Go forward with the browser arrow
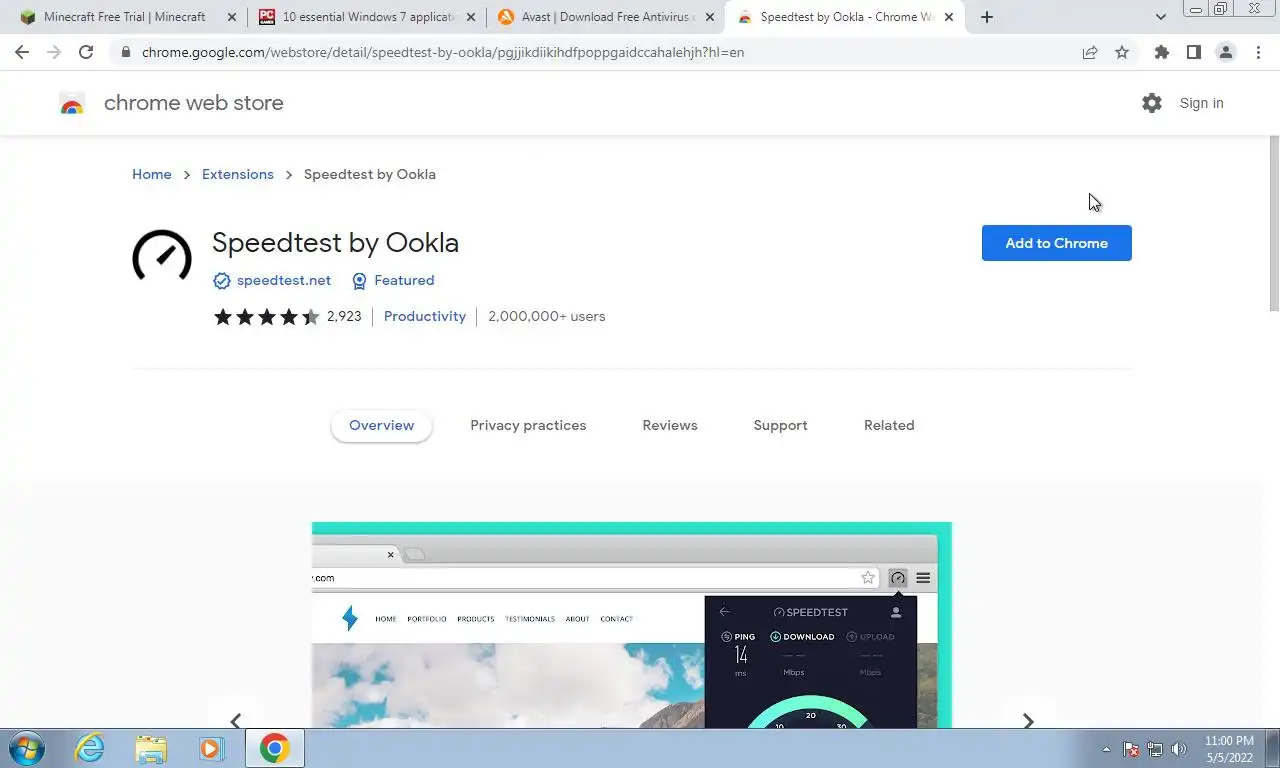 54,52
